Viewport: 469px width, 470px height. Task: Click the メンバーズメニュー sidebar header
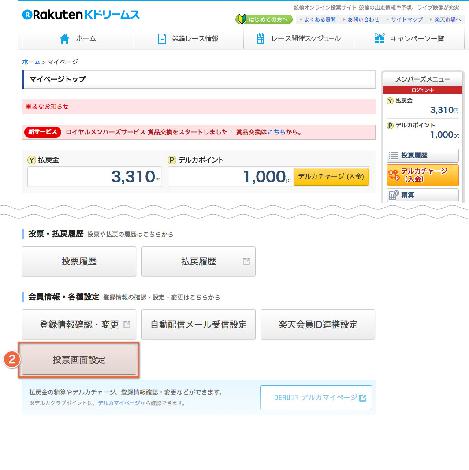422,79
